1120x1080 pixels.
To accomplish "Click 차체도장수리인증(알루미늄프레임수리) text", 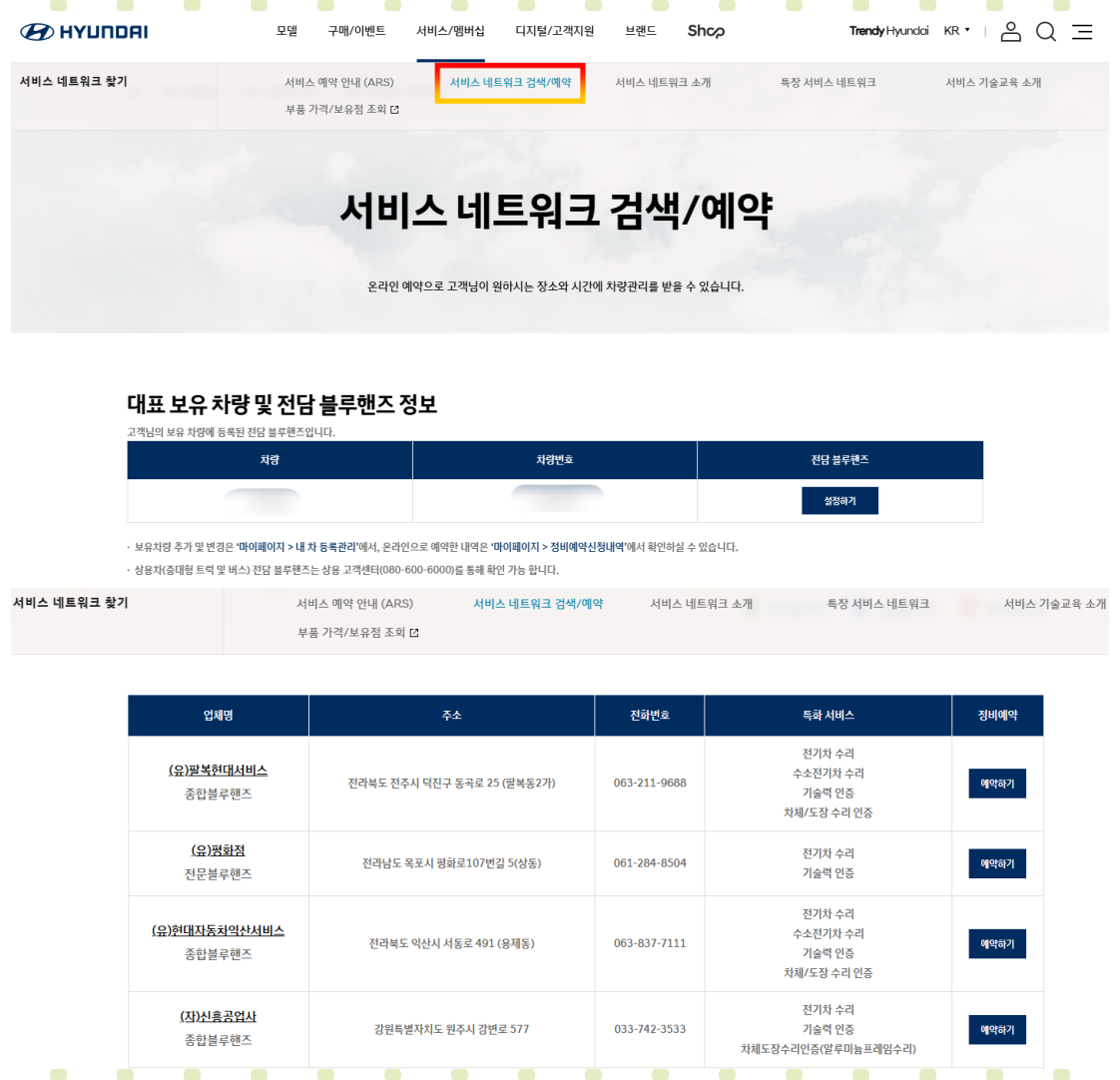I will (x=828, y=1049).
